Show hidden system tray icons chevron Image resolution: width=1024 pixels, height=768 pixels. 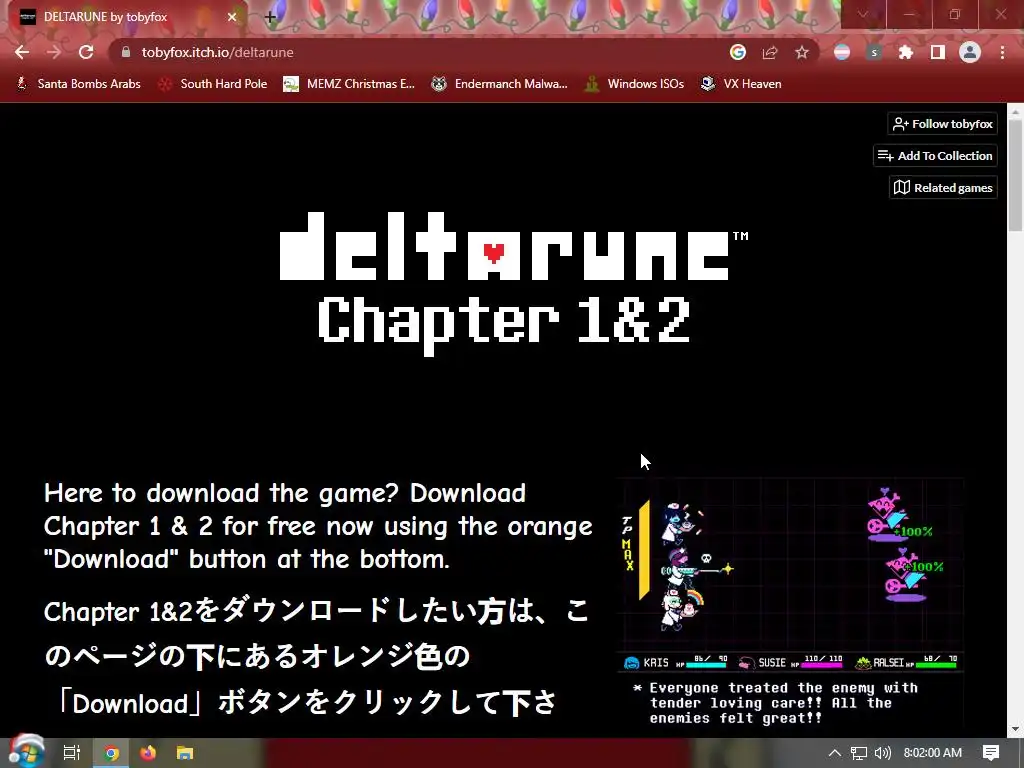[835, 753]
